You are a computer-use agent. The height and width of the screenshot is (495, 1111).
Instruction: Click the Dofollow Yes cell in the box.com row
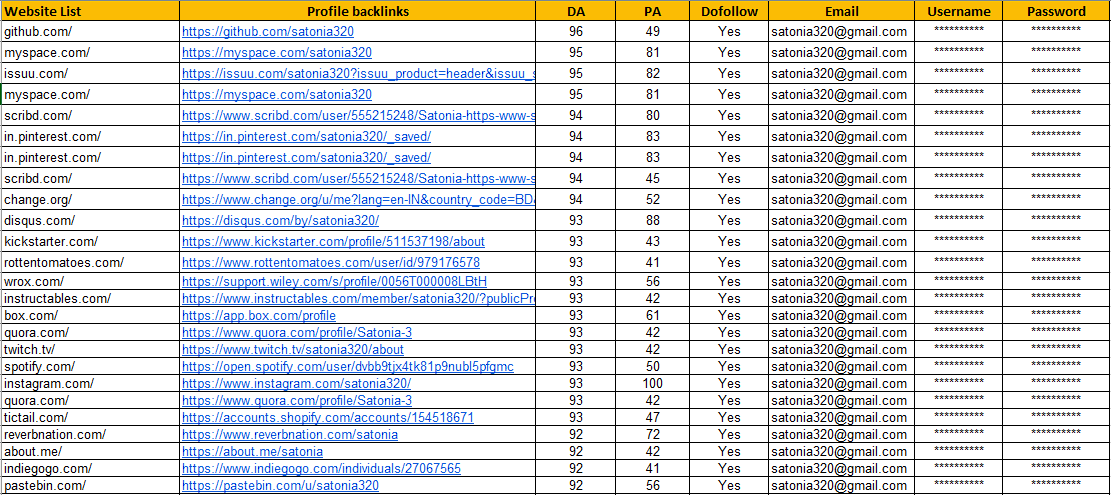(729, 316)
